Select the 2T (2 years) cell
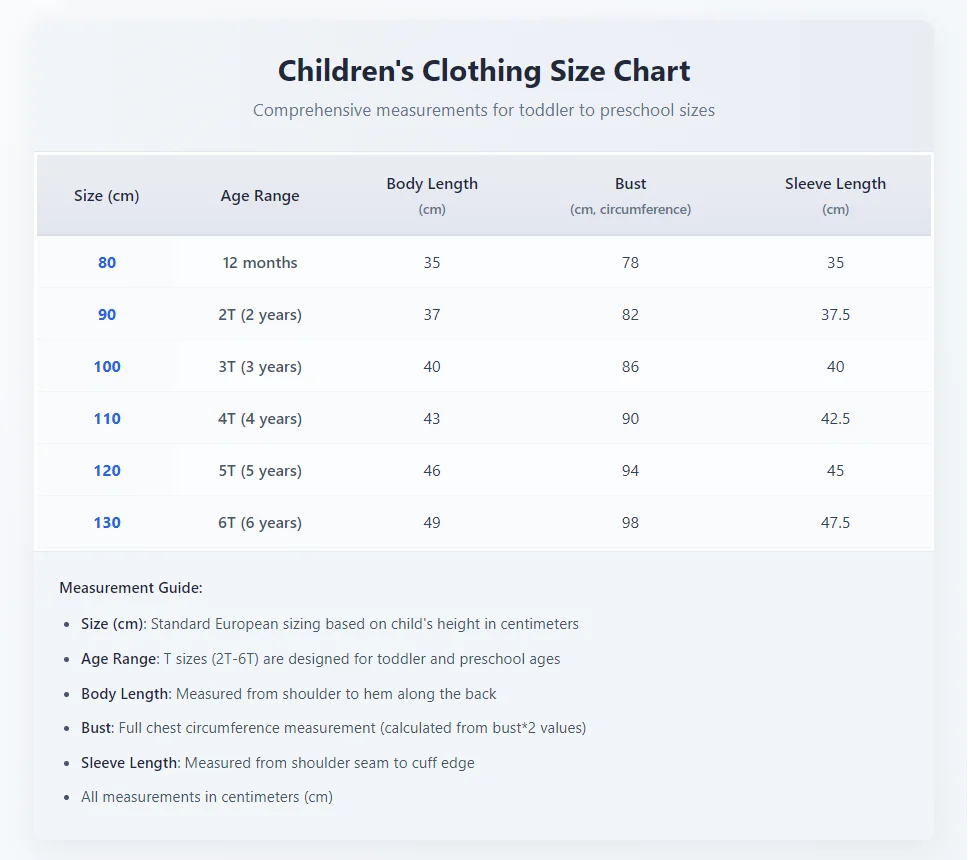Viewport: 968px width, 860px height. click(x=260, y=315)
